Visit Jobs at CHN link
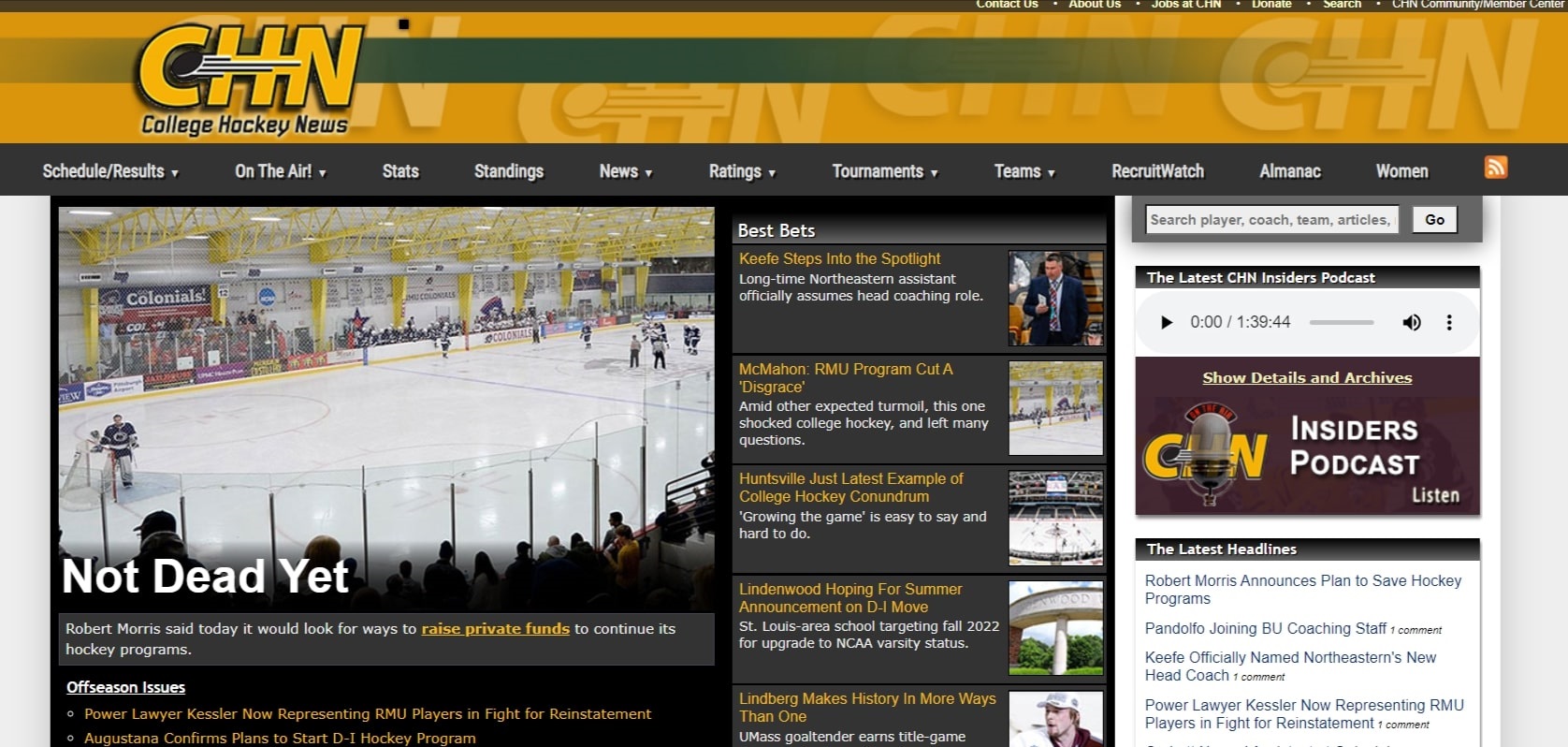 tap(1186, 5)
